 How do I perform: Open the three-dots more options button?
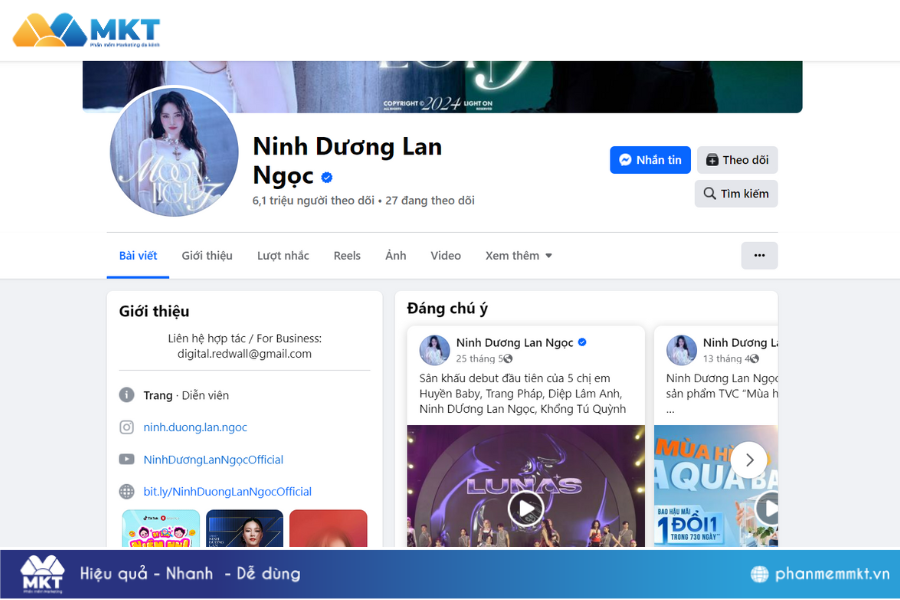(759, 256)
